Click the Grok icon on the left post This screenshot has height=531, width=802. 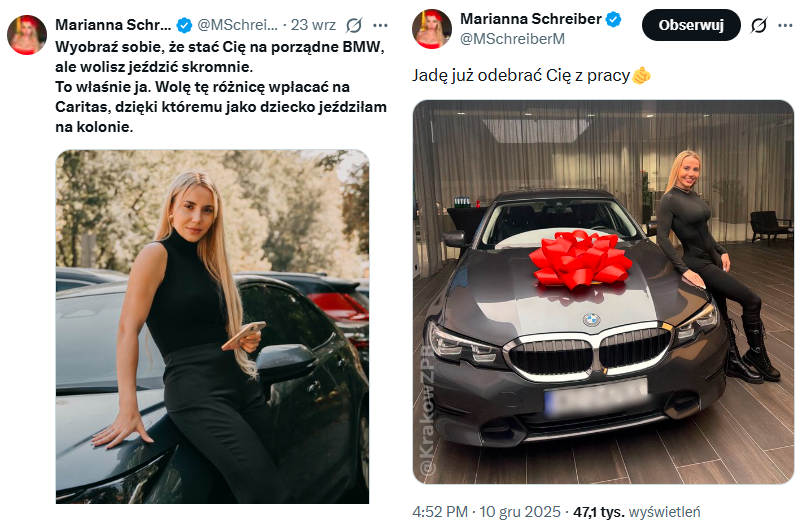pyautogui.click(x=353, y=24)
